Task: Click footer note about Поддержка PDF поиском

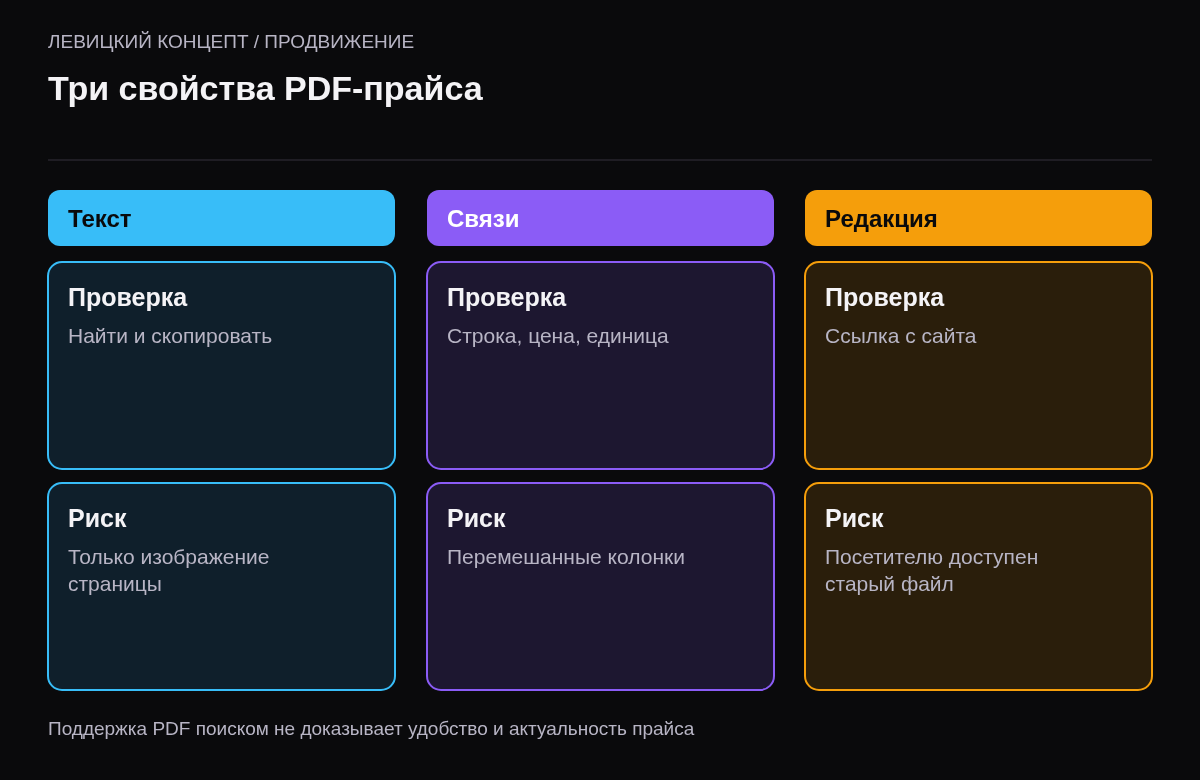Action: point(371,729)
